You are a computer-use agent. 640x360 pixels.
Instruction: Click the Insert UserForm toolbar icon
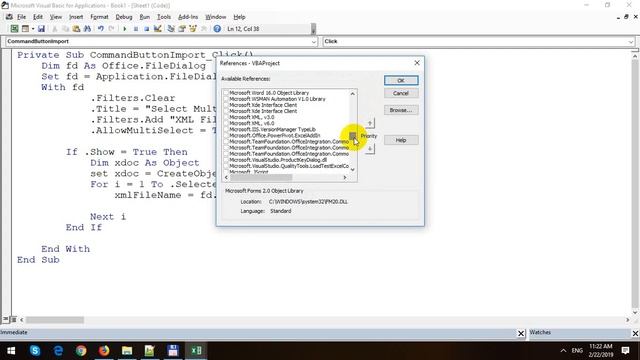[x=25, y=29]
